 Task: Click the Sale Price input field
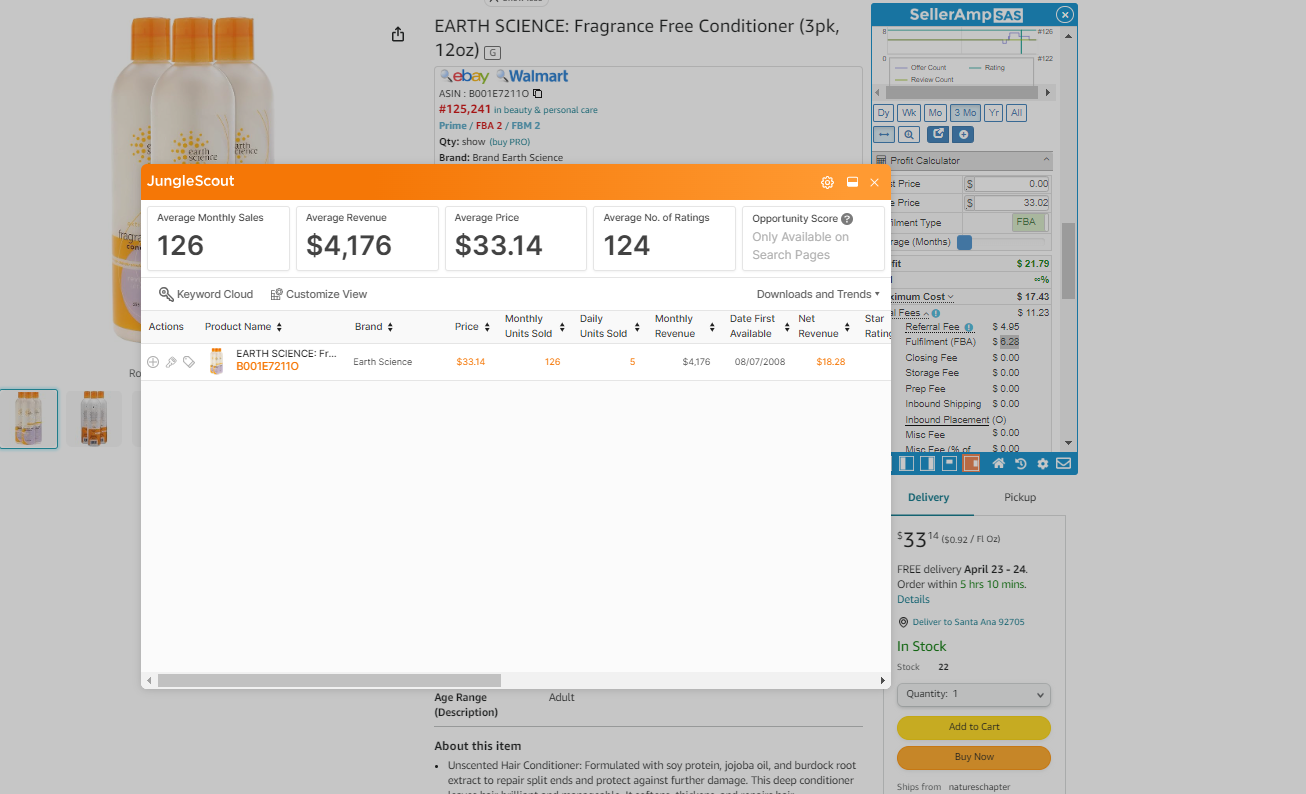pyautogui.click(x=1013, y=203)
